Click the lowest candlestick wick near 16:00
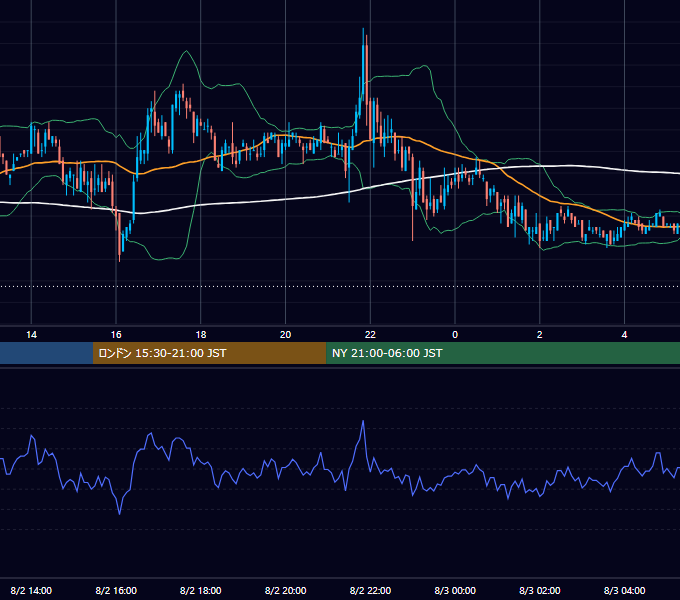The image size is (680, 600). (119, 238)
